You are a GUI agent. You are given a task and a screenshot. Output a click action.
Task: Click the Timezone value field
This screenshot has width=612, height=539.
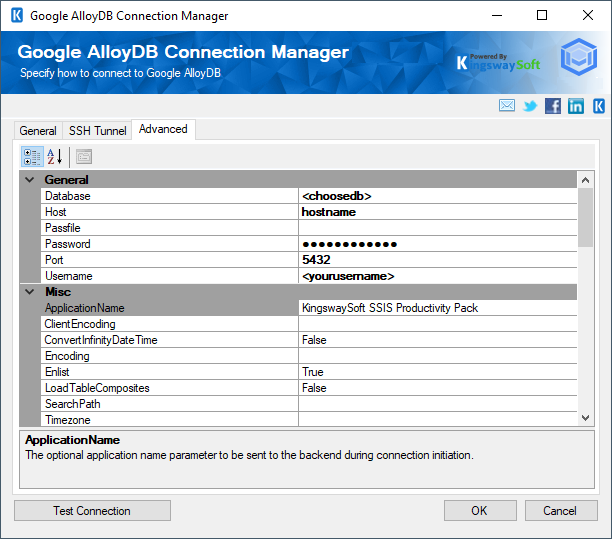(x=438, y=420)
